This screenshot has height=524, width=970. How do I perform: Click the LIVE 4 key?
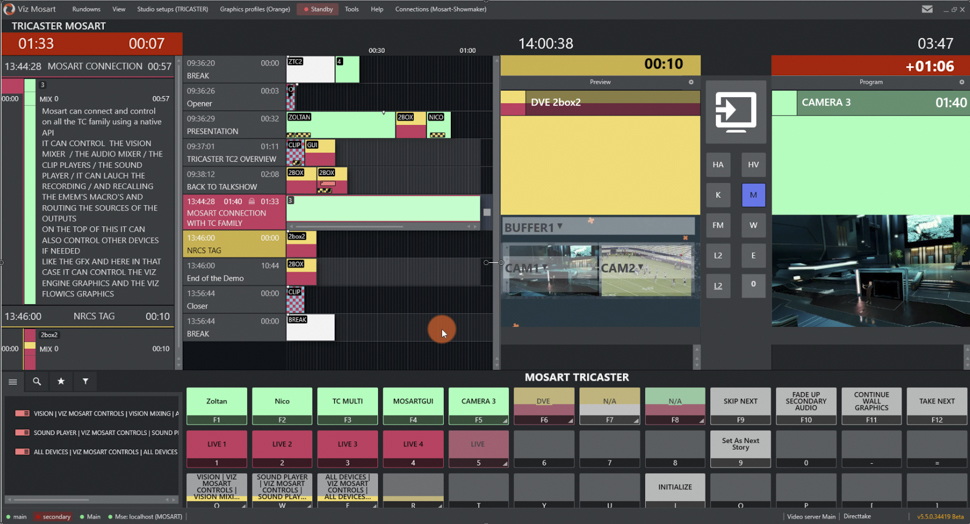point(413,449)
